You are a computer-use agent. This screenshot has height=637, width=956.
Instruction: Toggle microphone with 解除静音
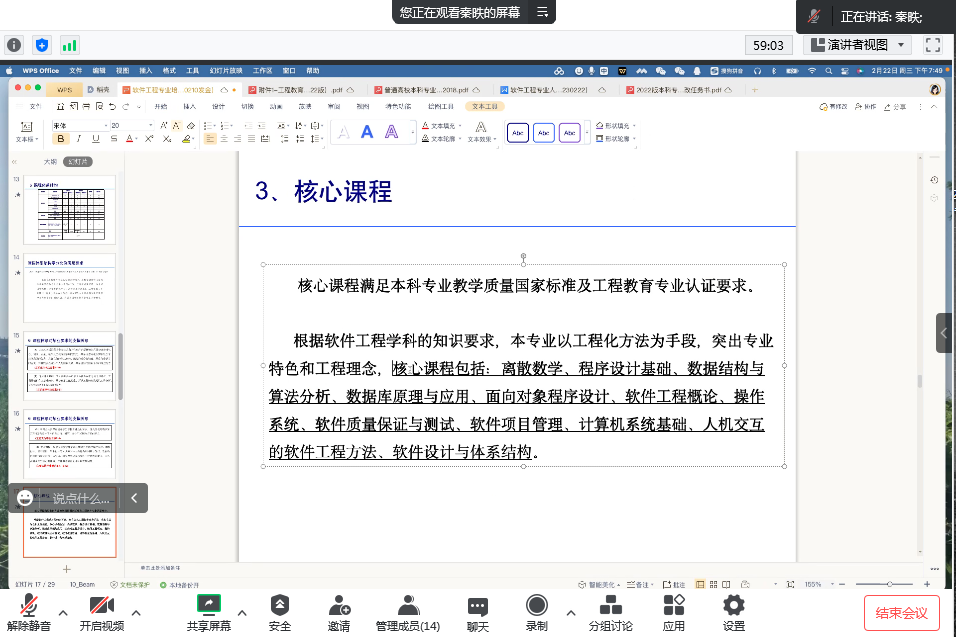point(29,612)
